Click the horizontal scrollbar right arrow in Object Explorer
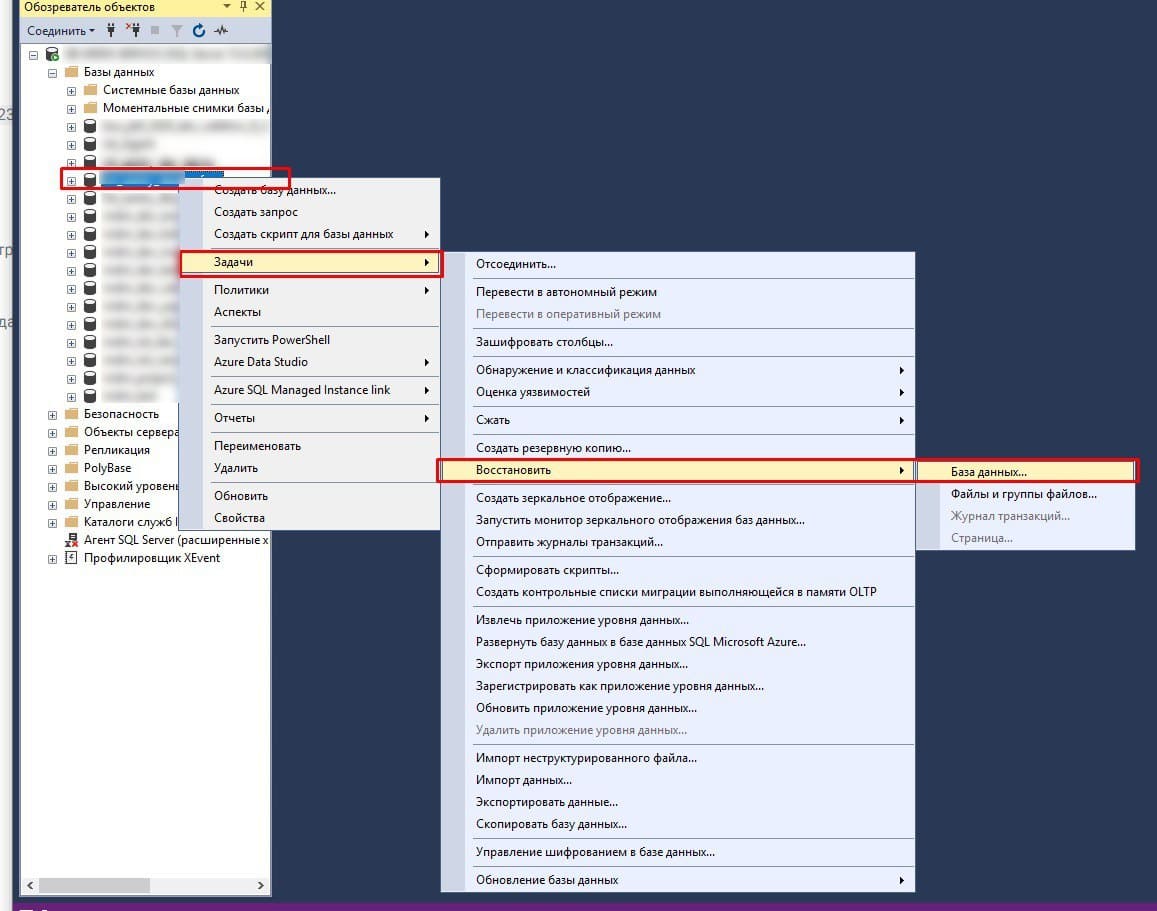 (x=262, y=886)
